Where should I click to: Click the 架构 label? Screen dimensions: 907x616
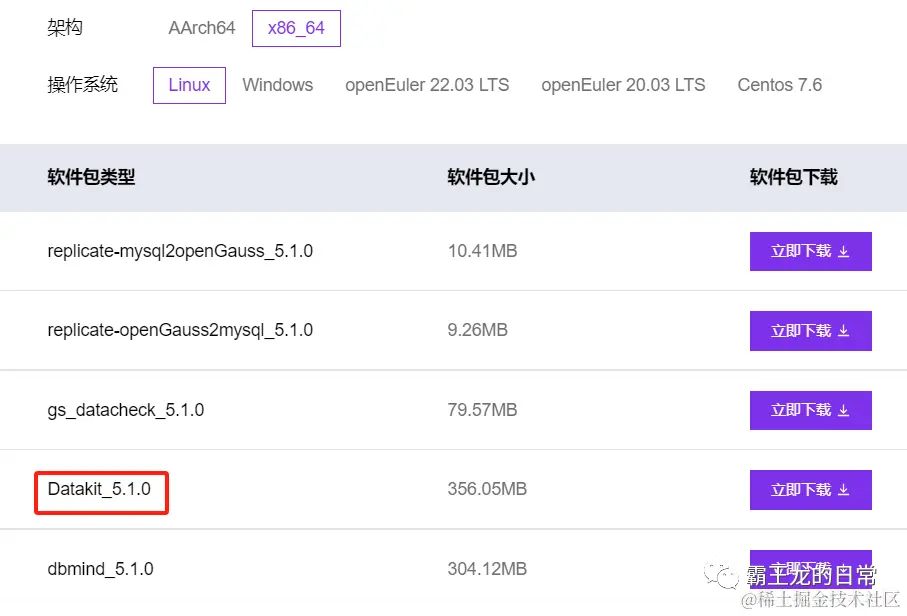65,28
